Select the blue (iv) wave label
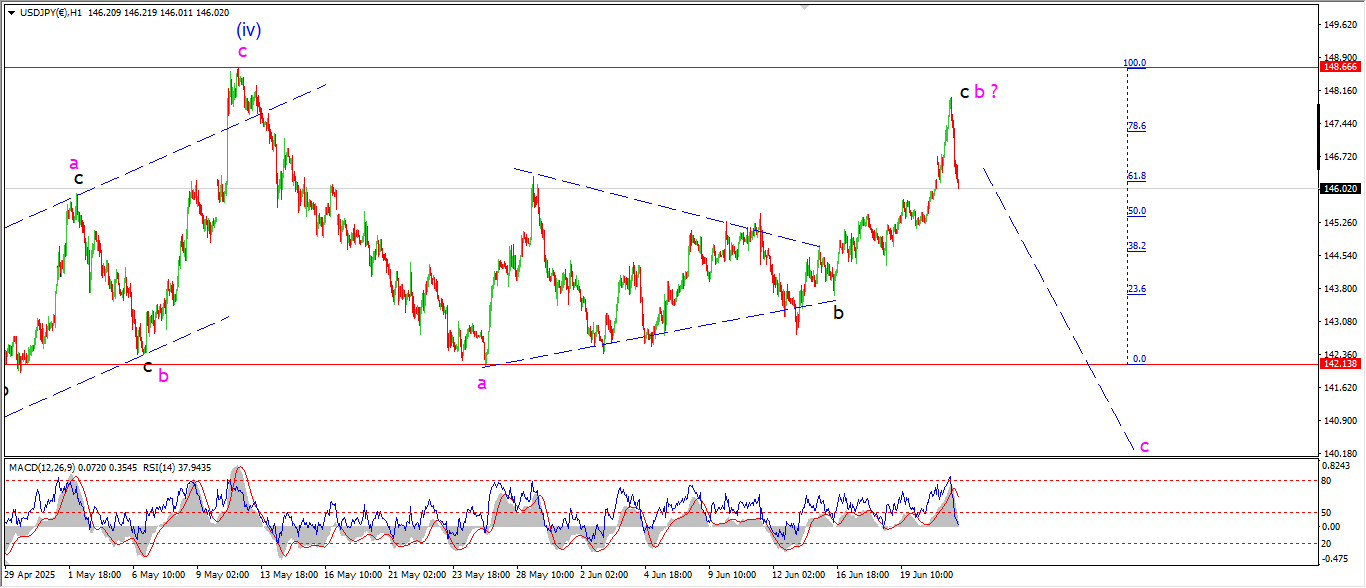The height and width of the screenshot is (588, 1366). click(248, 30)
